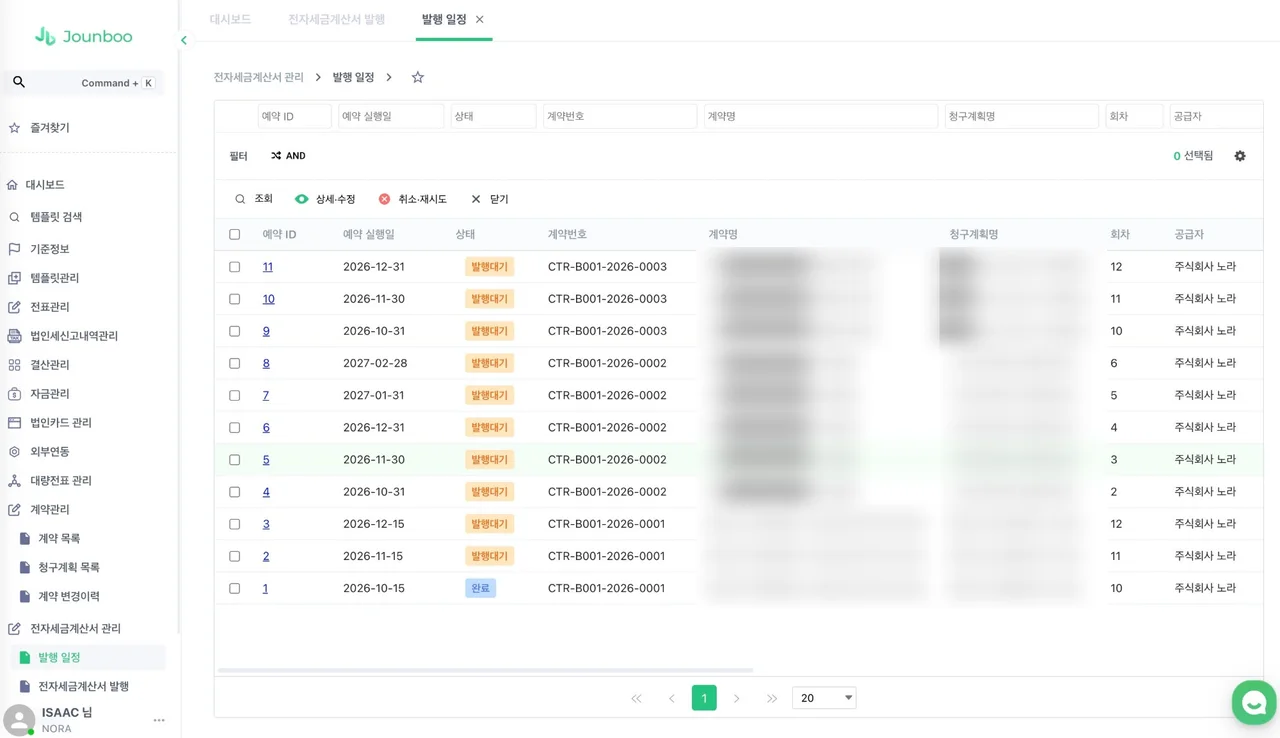Open 자금관리 in sidebar
Screen dimensions: 1280x738
coord(50,394)
